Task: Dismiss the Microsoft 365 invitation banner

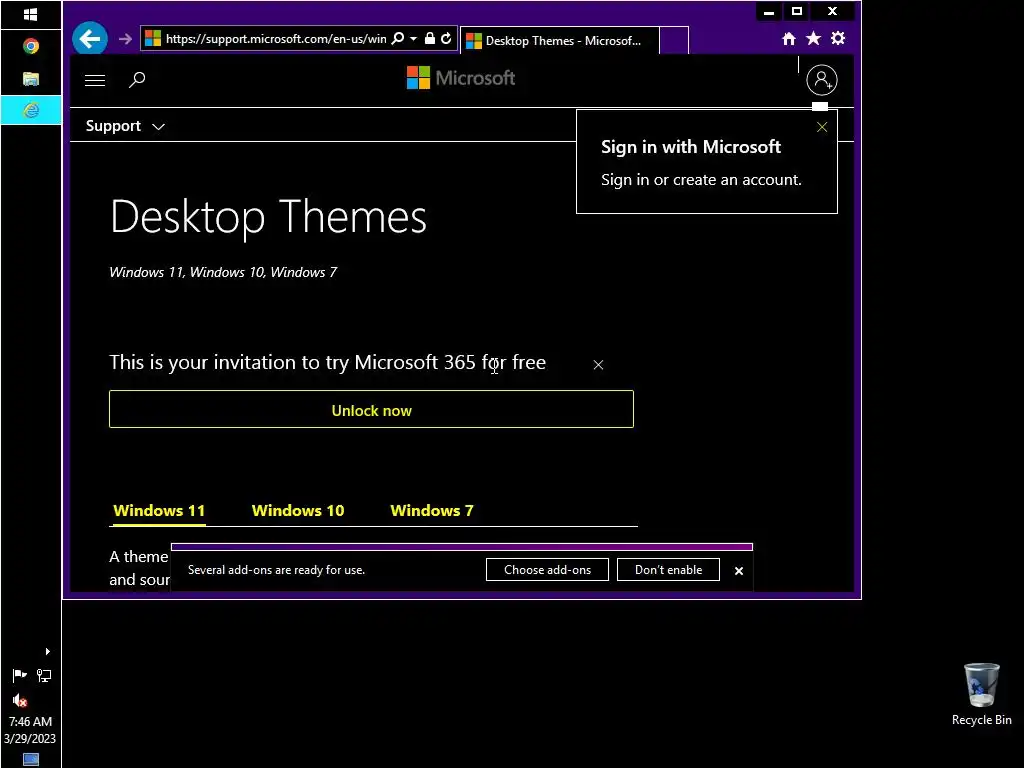Action: click(x=598, y=364)
